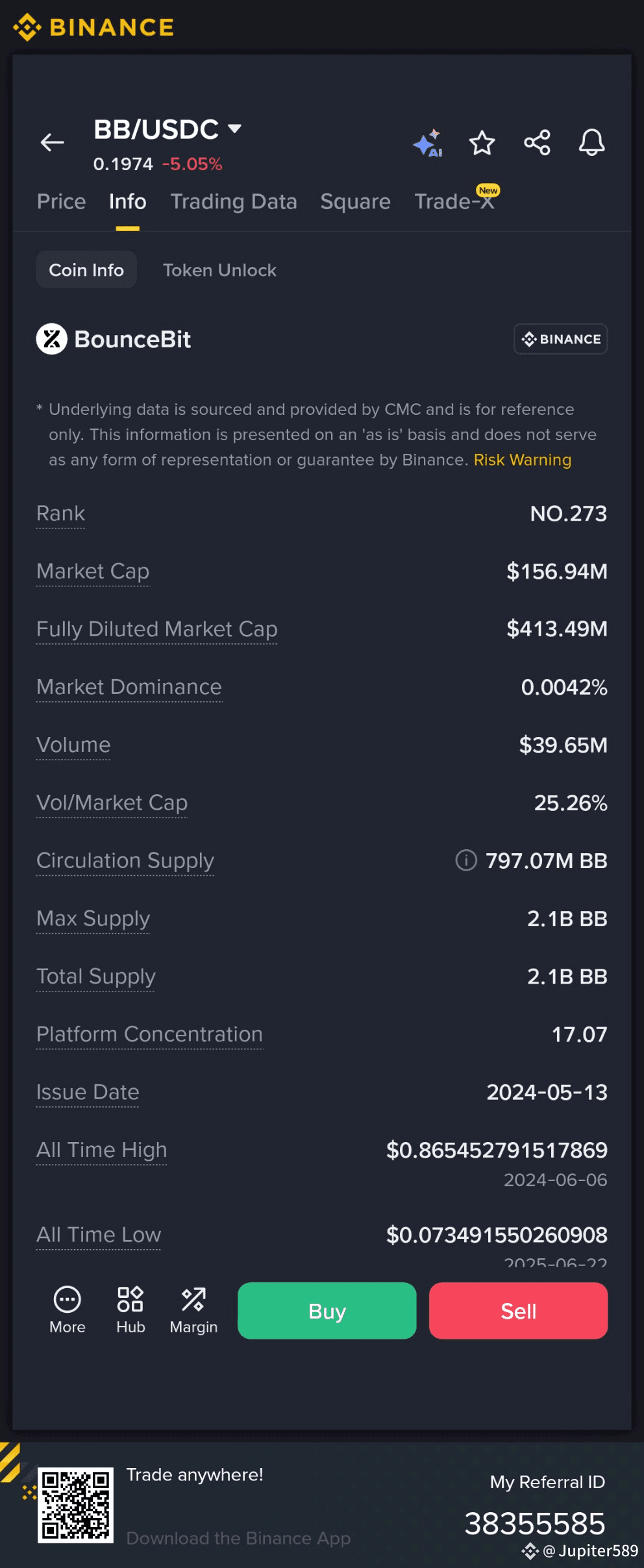Go back using the left arrow
Viewport: 644px width, 1568px height.
point(52,142)
